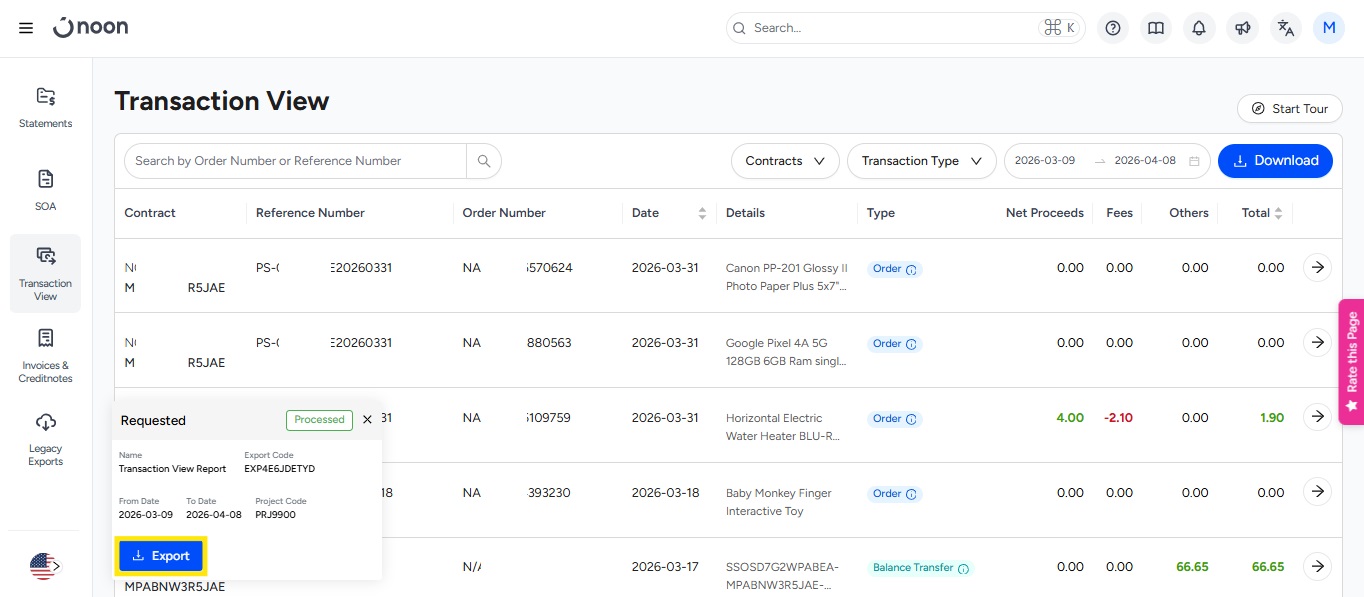Focus the Order Number search field
This screenshot has width=1364, height=597.
[295, 161]
